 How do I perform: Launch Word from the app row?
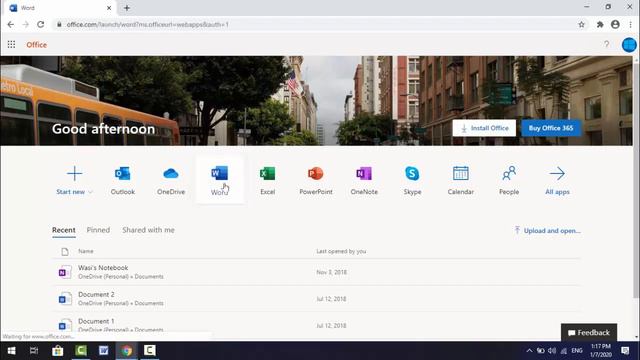(x=220, y=180)
